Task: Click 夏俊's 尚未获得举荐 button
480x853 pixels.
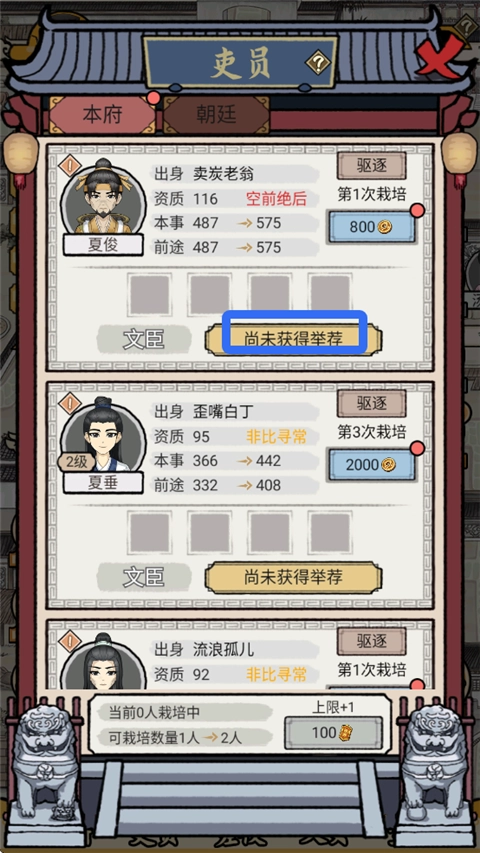Action: coord(293,339)
